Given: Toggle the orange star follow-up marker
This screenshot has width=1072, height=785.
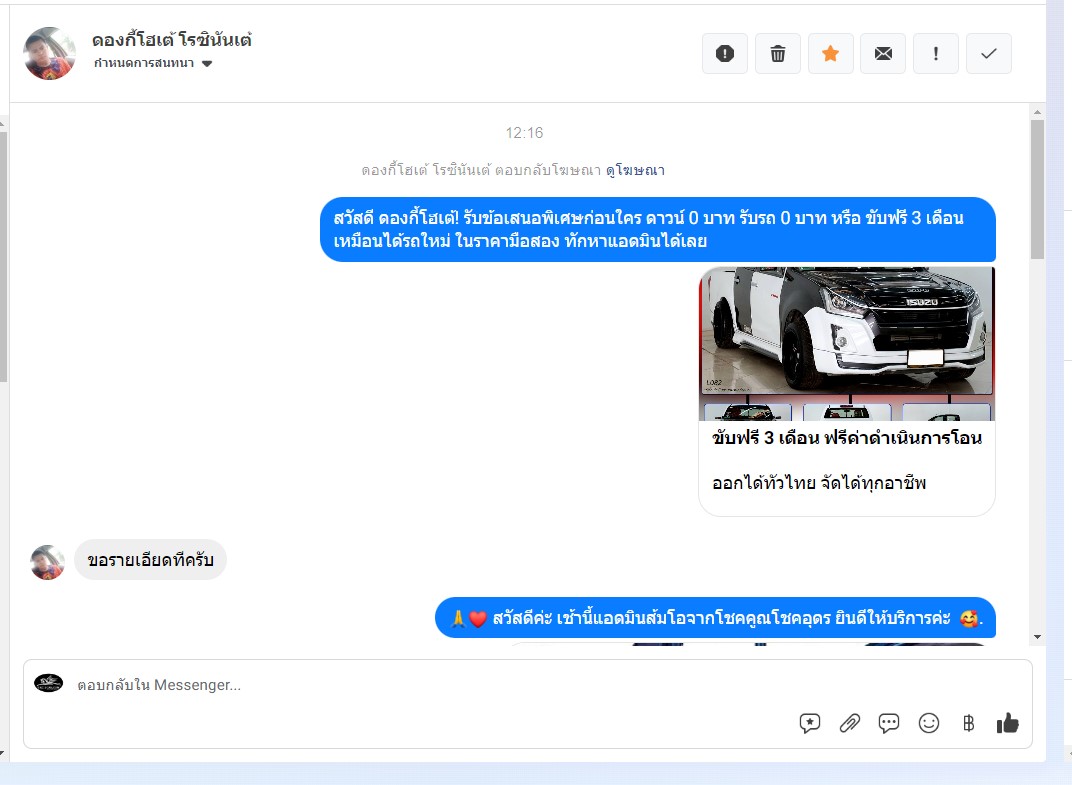Looking at the screenshot, I should coord(831,53).
